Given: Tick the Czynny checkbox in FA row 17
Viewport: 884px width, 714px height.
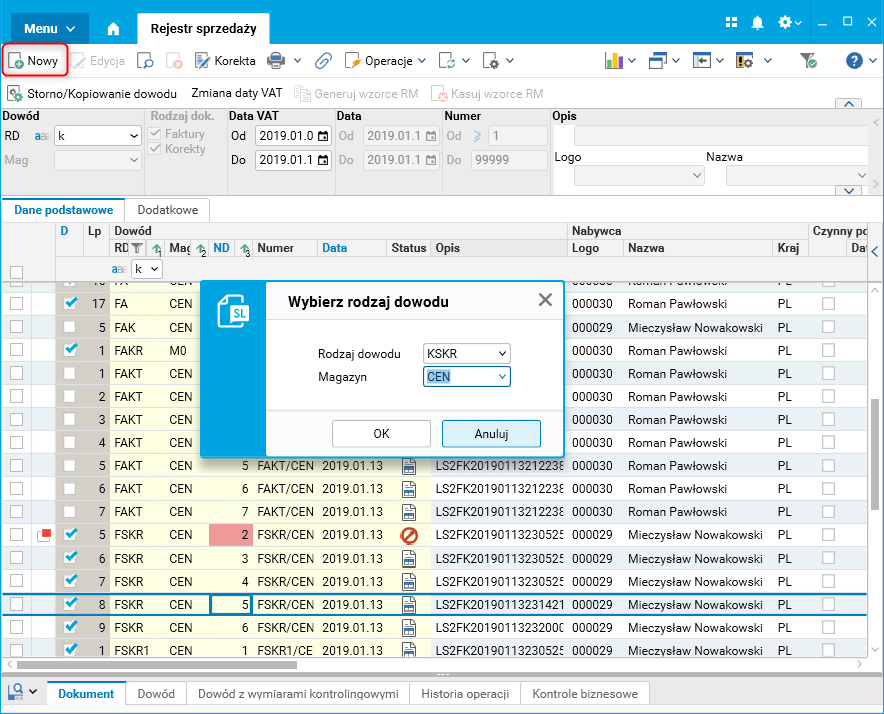Looking at the screenshot, I should 828,303.
